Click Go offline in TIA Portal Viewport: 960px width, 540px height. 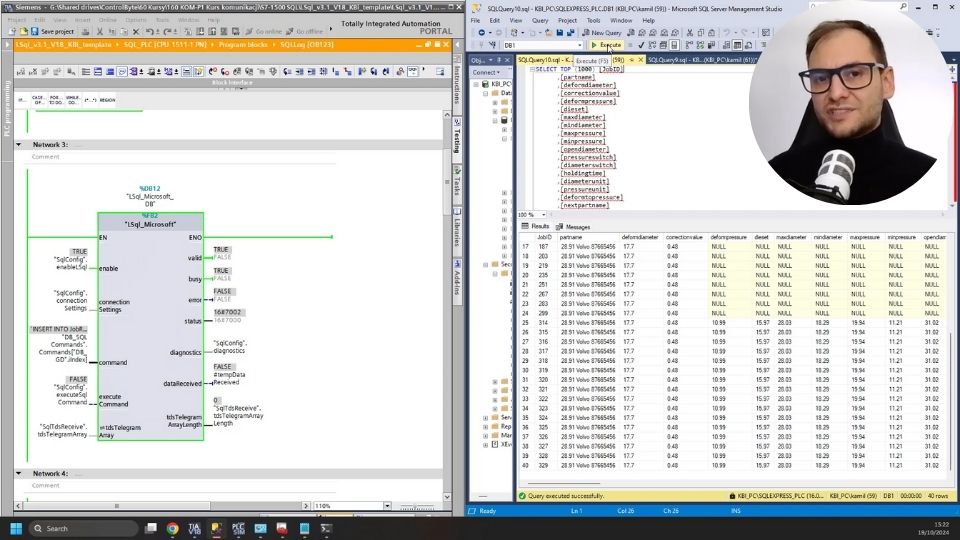[305, 31]
